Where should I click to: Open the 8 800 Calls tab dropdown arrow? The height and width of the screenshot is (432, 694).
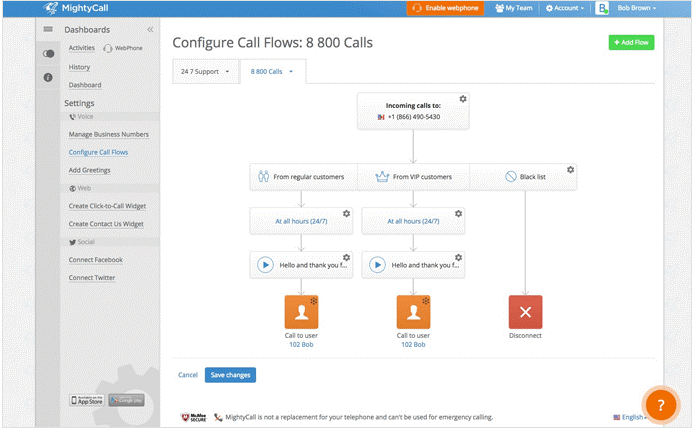point(291,71)
